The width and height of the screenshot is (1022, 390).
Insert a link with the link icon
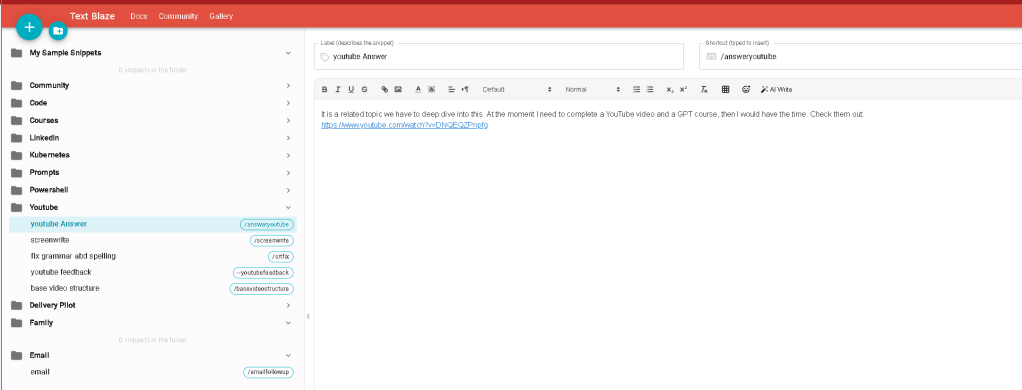(385, 89)
